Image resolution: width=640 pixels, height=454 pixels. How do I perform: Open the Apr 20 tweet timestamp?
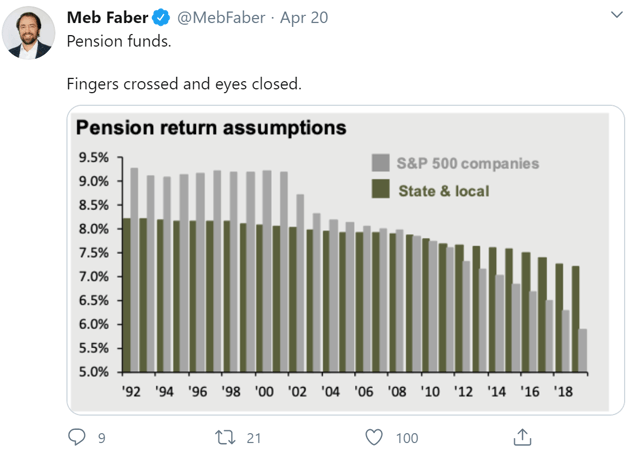(x=302, y=18)
